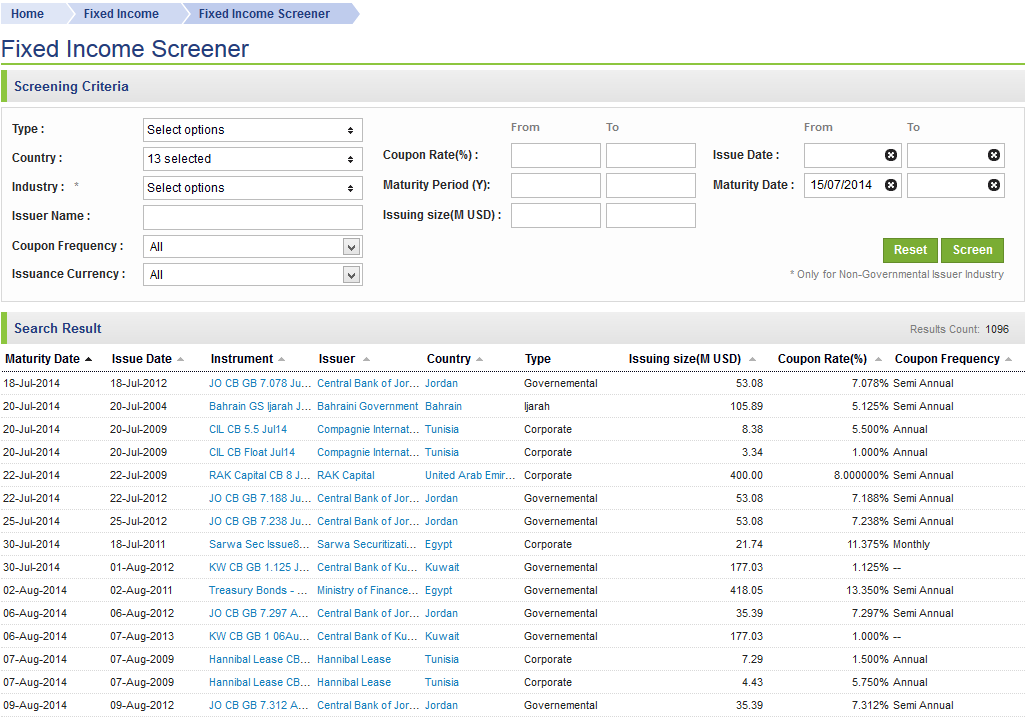Expand the Issuance Currency dropdown

pos(352,275)
